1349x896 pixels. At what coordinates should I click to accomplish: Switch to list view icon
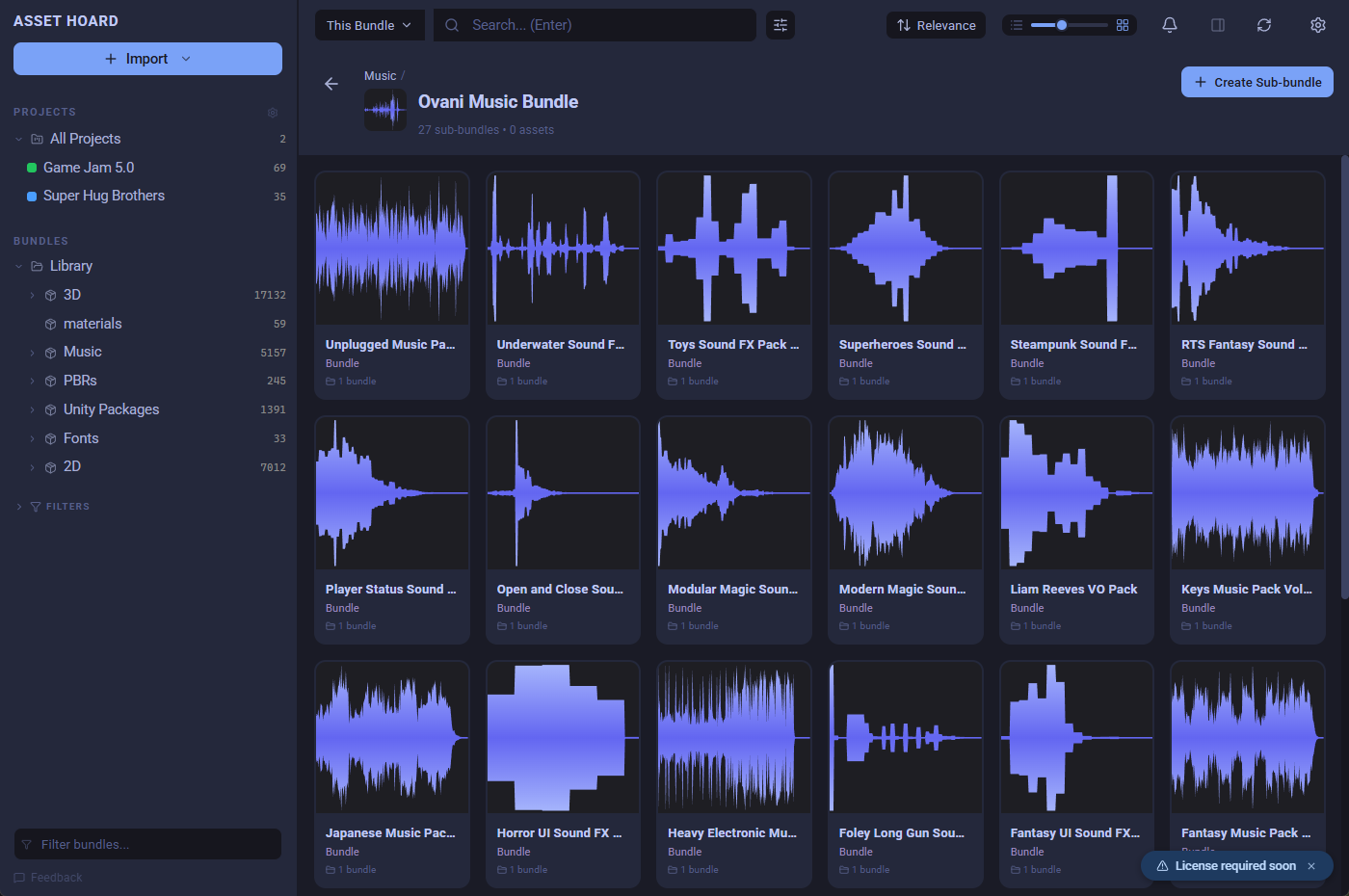1017,25
